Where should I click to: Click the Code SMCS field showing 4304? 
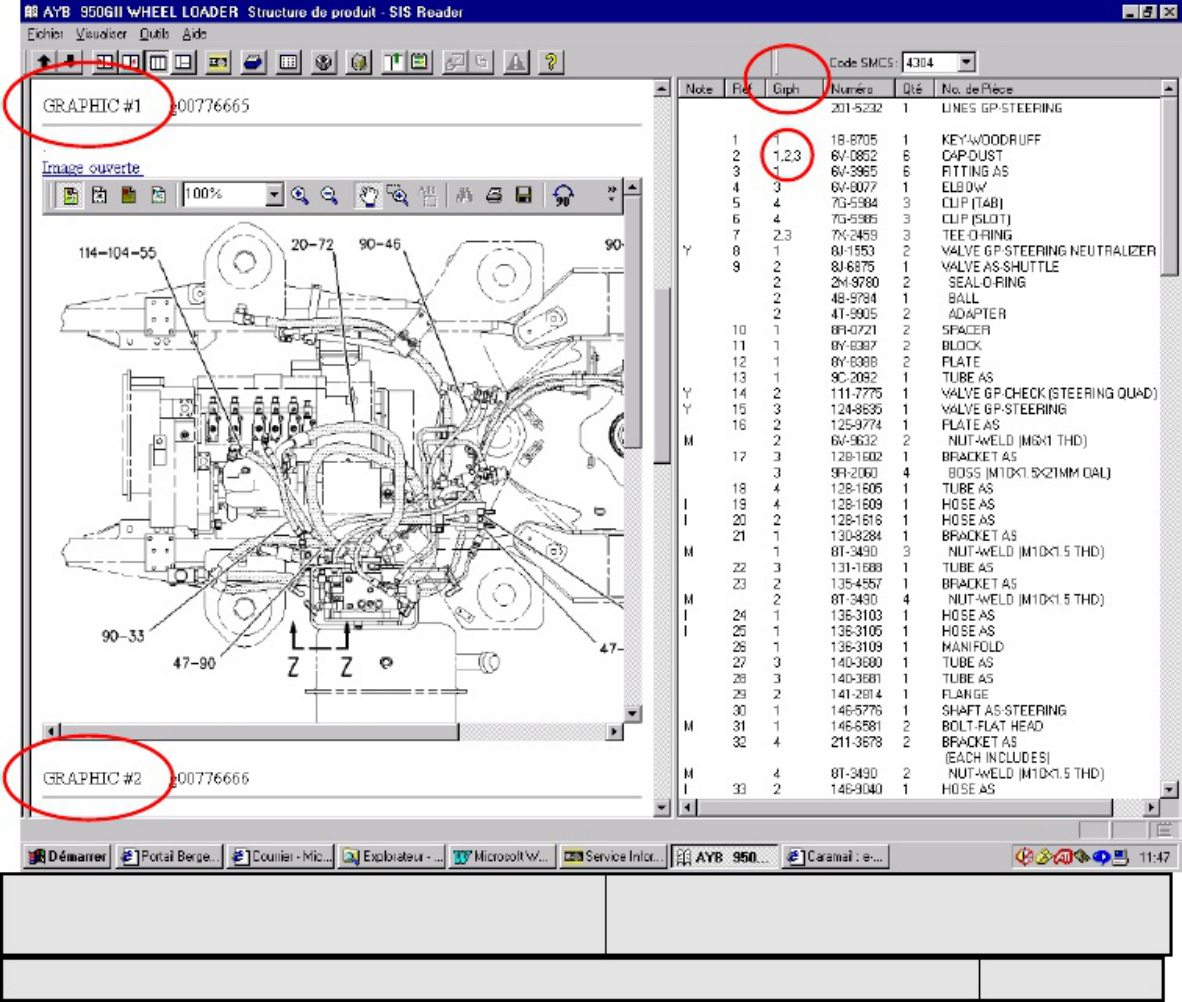click(x=930, y=62)
